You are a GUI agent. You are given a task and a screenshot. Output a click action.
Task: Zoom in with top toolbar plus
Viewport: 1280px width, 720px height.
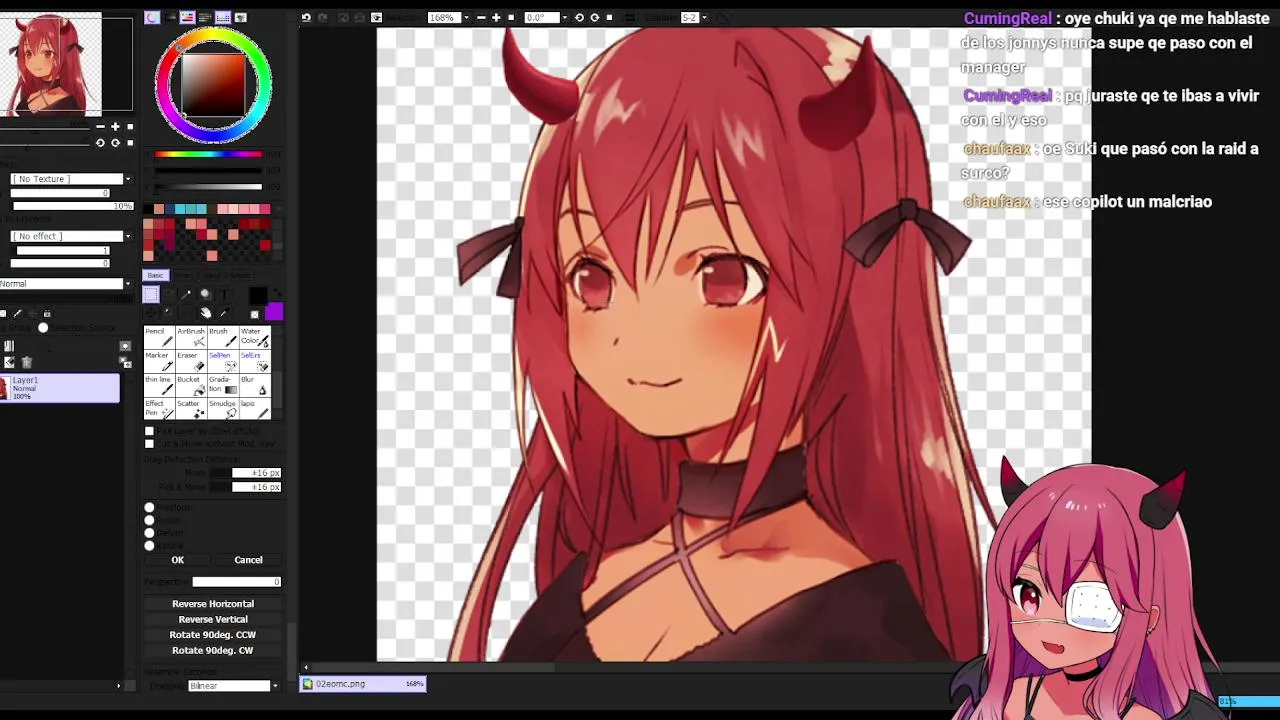tap(496, 17)
